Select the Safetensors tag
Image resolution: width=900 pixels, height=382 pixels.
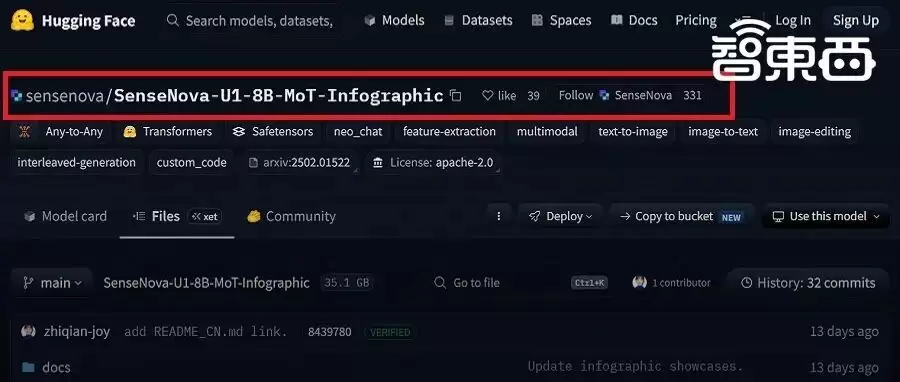click(273, 131)
